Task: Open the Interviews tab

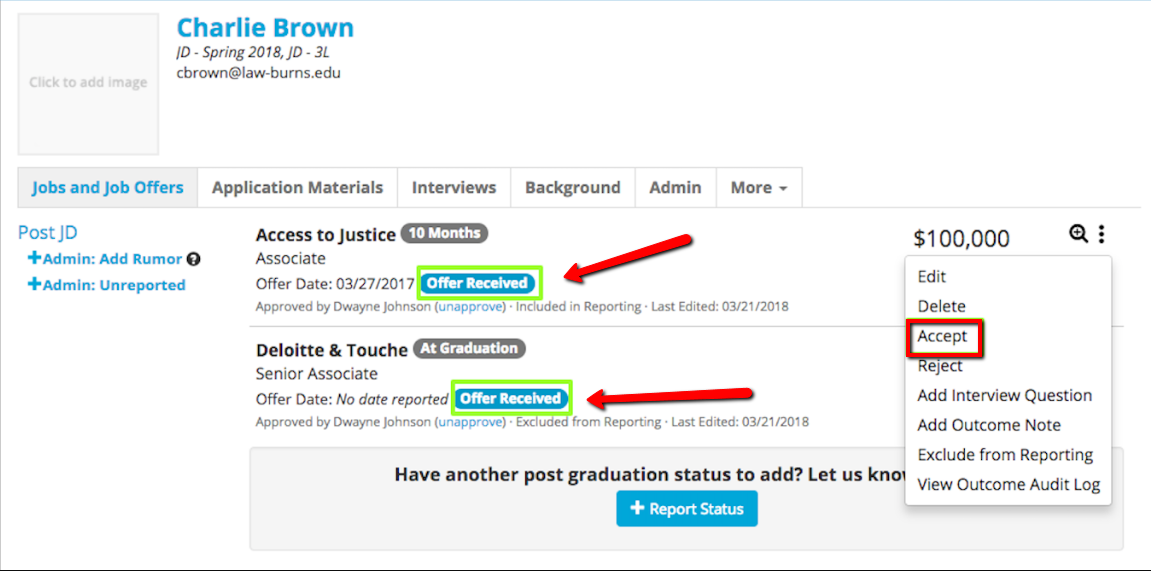Action: pos(454,188)
